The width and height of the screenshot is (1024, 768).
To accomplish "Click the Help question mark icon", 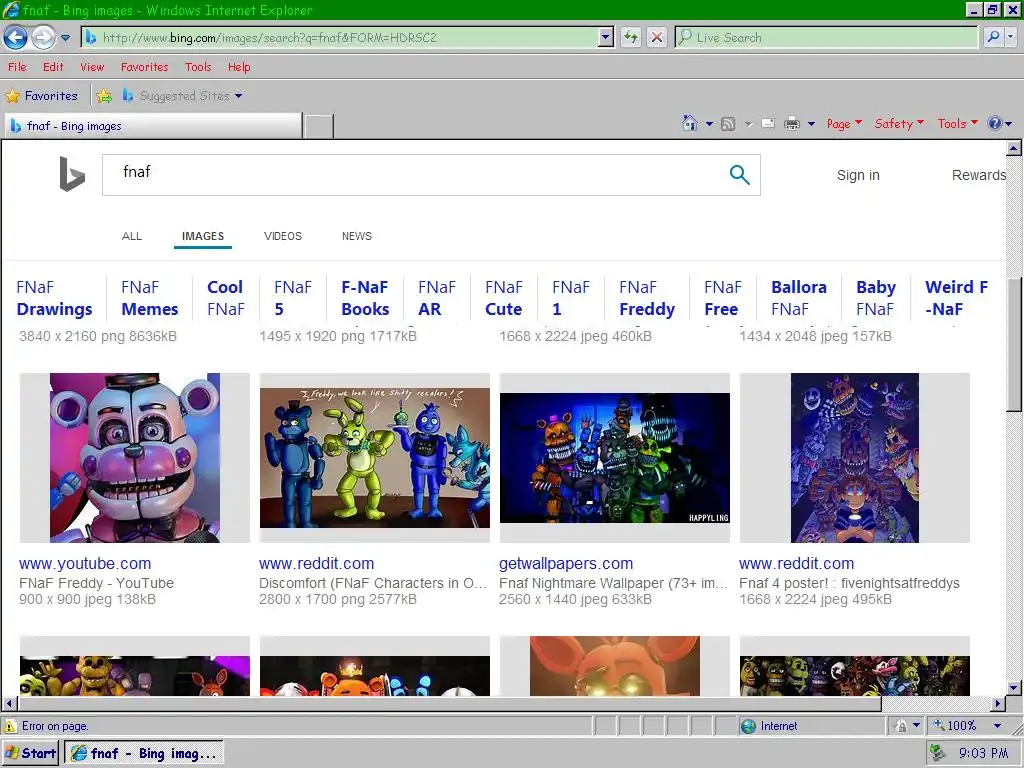I will [995, 123].
